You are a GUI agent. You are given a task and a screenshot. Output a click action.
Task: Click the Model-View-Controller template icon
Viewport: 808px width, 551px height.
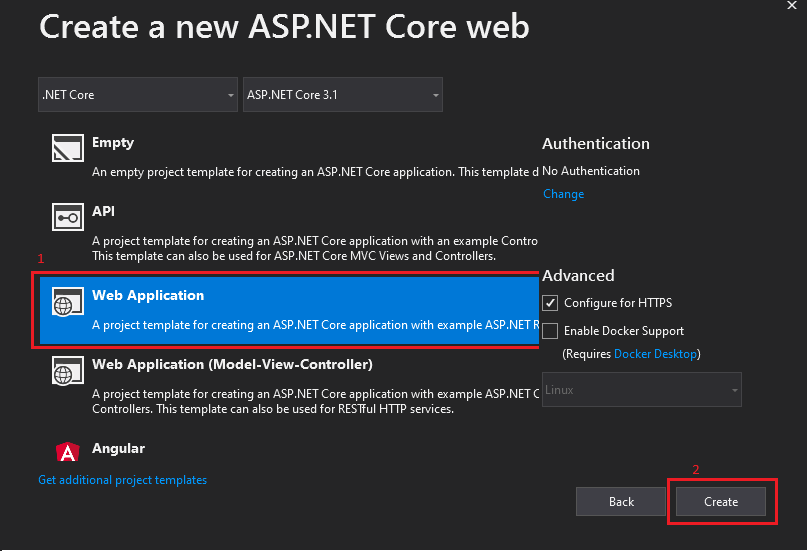[x=68, y=371]
